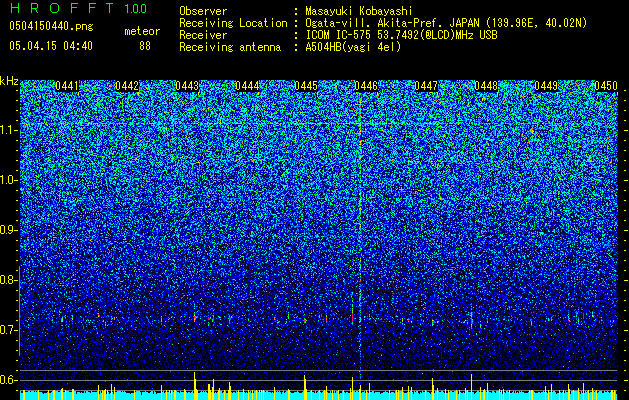Select observer name Masayuki Kobayashi
This screenshot has width=629, height=400.
(359, 11)
